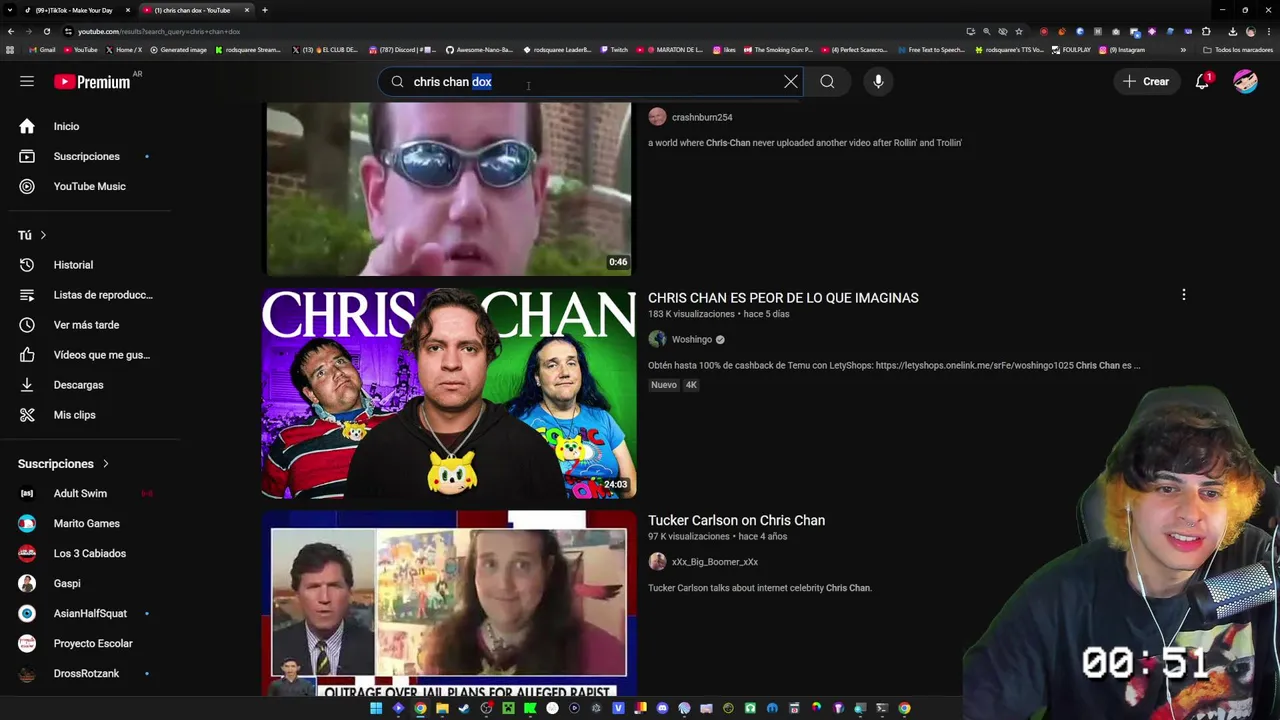Clear the search box with X
Screen dimensions: 1280x720
(x=791, y=82)
